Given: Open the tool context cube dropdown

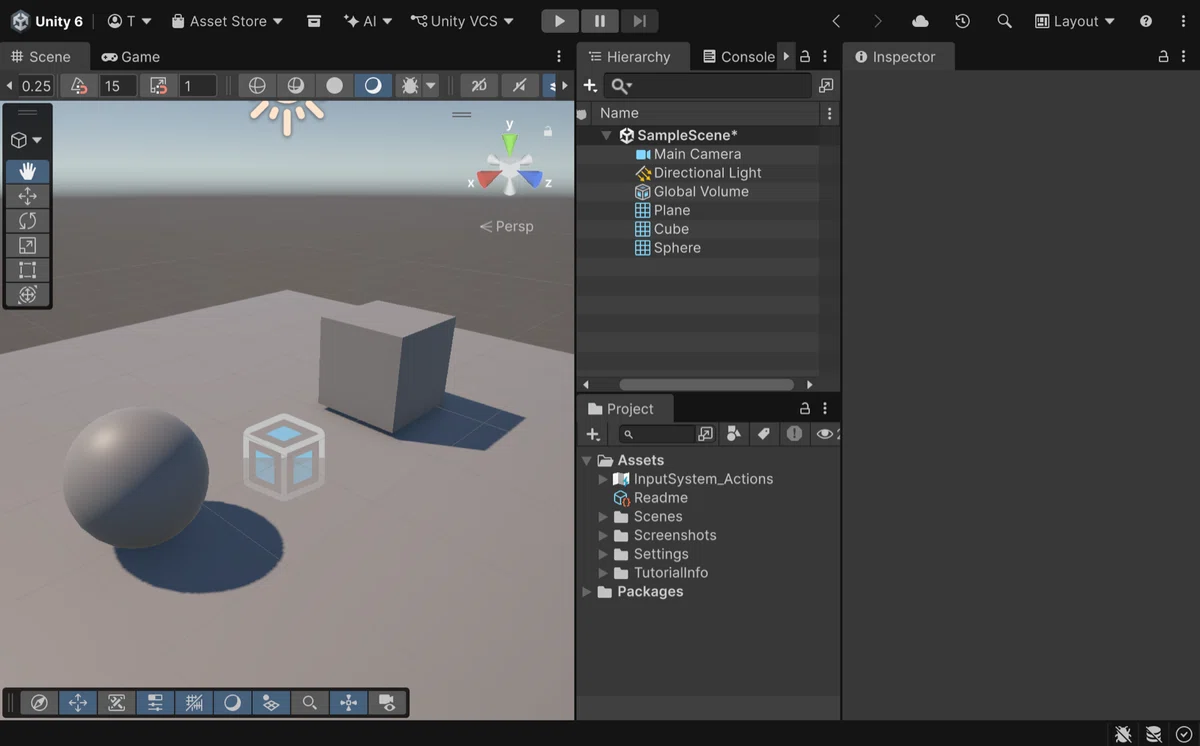Looking at the screenshot, I should [27, 140].
